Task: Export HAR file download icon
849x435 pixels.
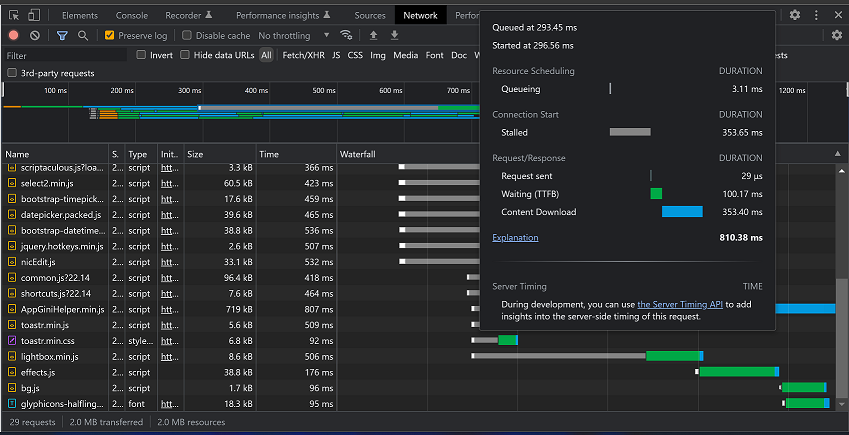Action: coord(395,35)
